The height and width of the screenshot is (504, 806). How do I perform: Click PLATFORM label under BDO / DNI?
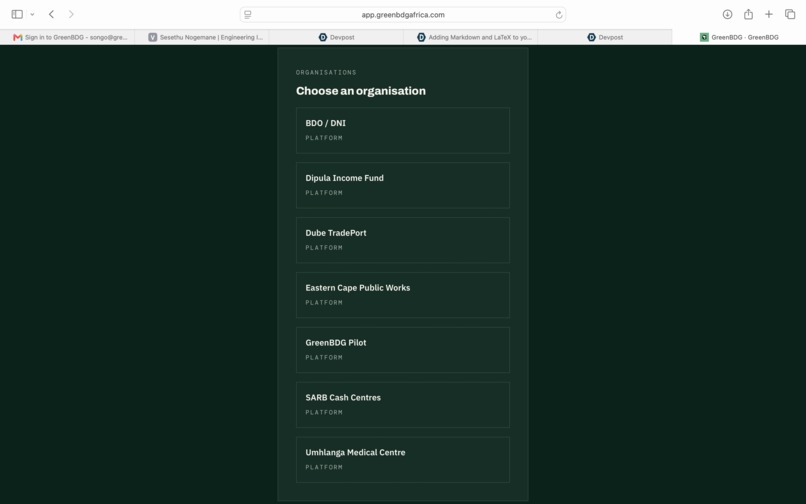click(324, 138)
